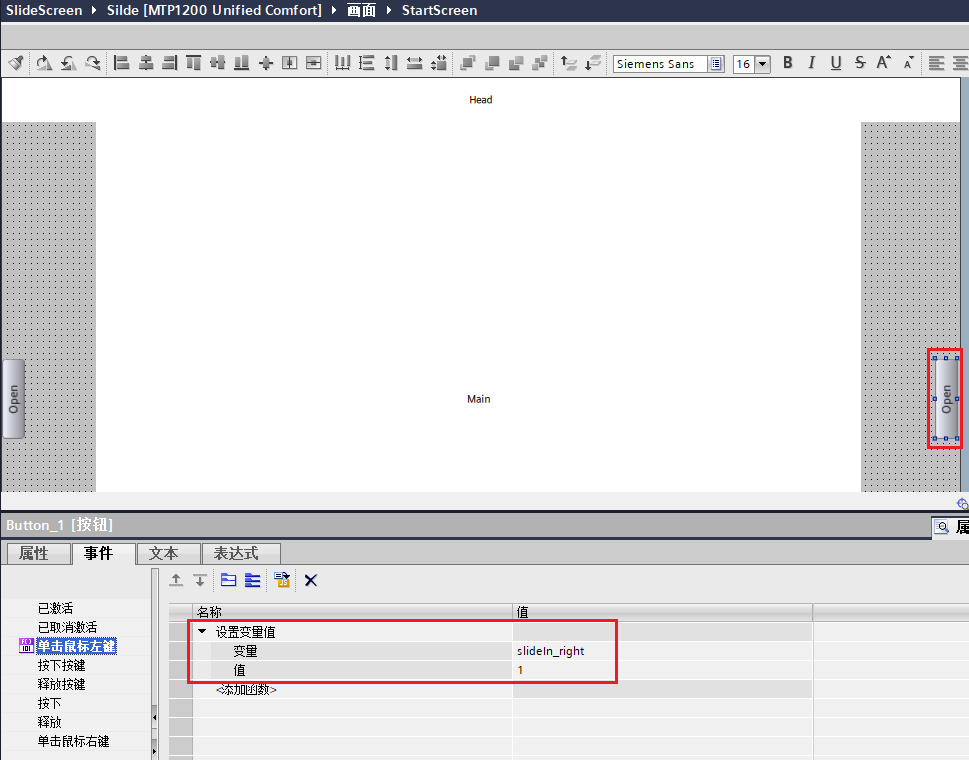Click the decrease font size icon
This screenshot has height=760, width=969.
click(908, 63)
